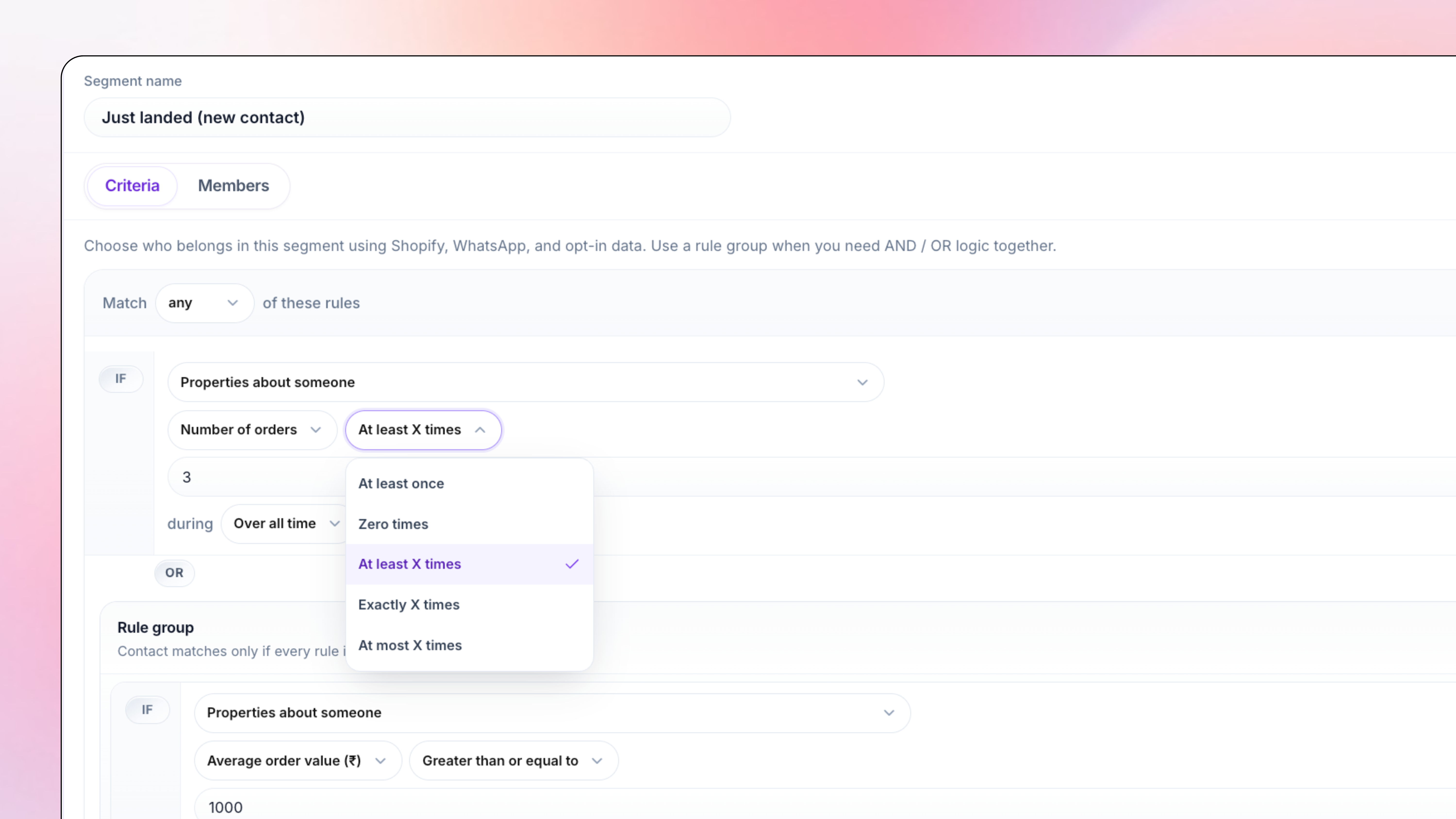This screenshot has width=1456, height=819.
Task: Edit the Segment name field
Action: (407, 117)
